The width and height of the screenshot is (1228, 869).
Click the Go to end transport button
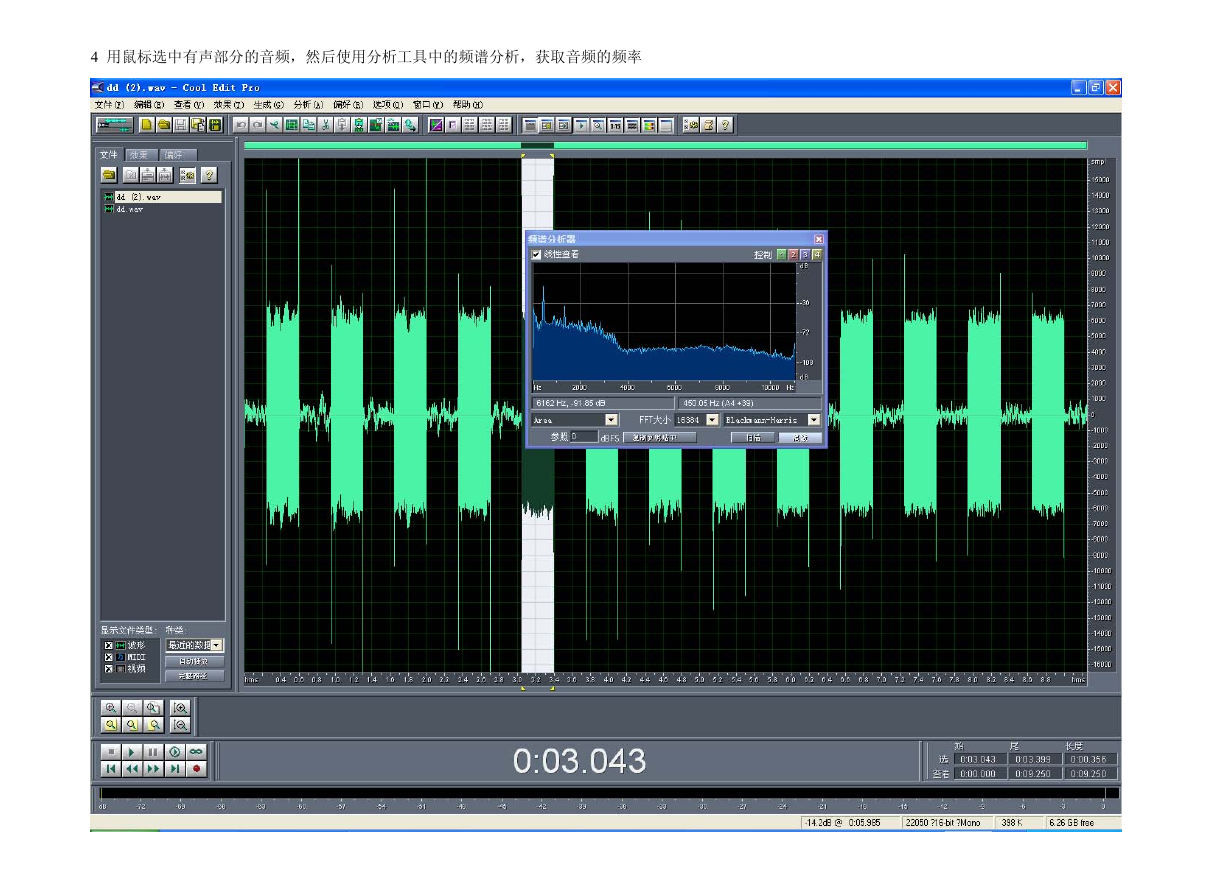[175, 769]
